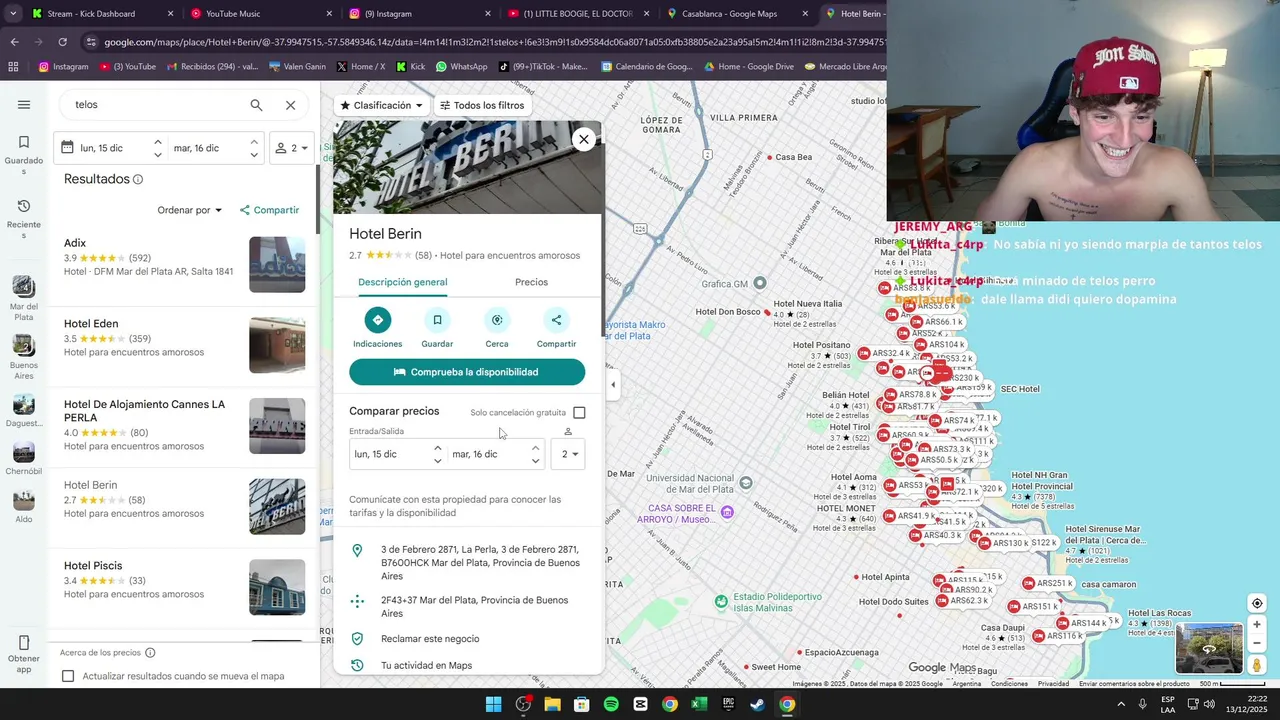Viewport: 1280px width, 720px height.
Task: Click 'Todos los filtros' button
Action: pyautogui.click(x=481, y=105)
